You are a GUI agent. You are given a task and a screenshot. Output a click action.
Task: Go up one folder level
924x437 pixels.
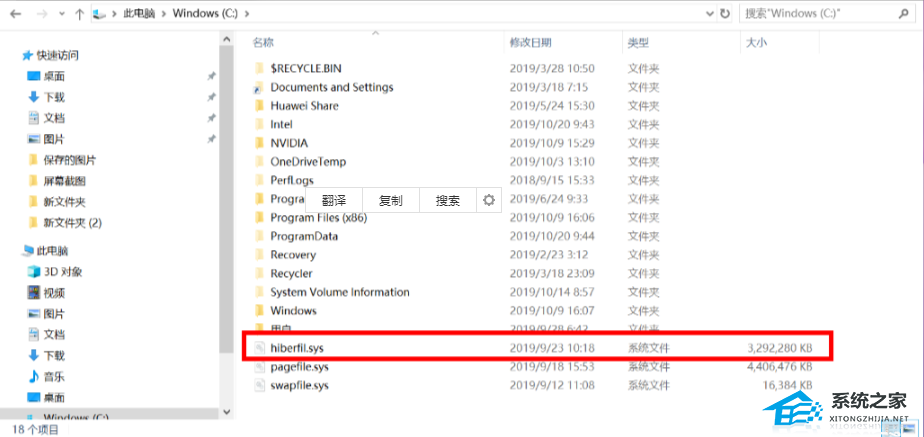[x=80, y=14]
